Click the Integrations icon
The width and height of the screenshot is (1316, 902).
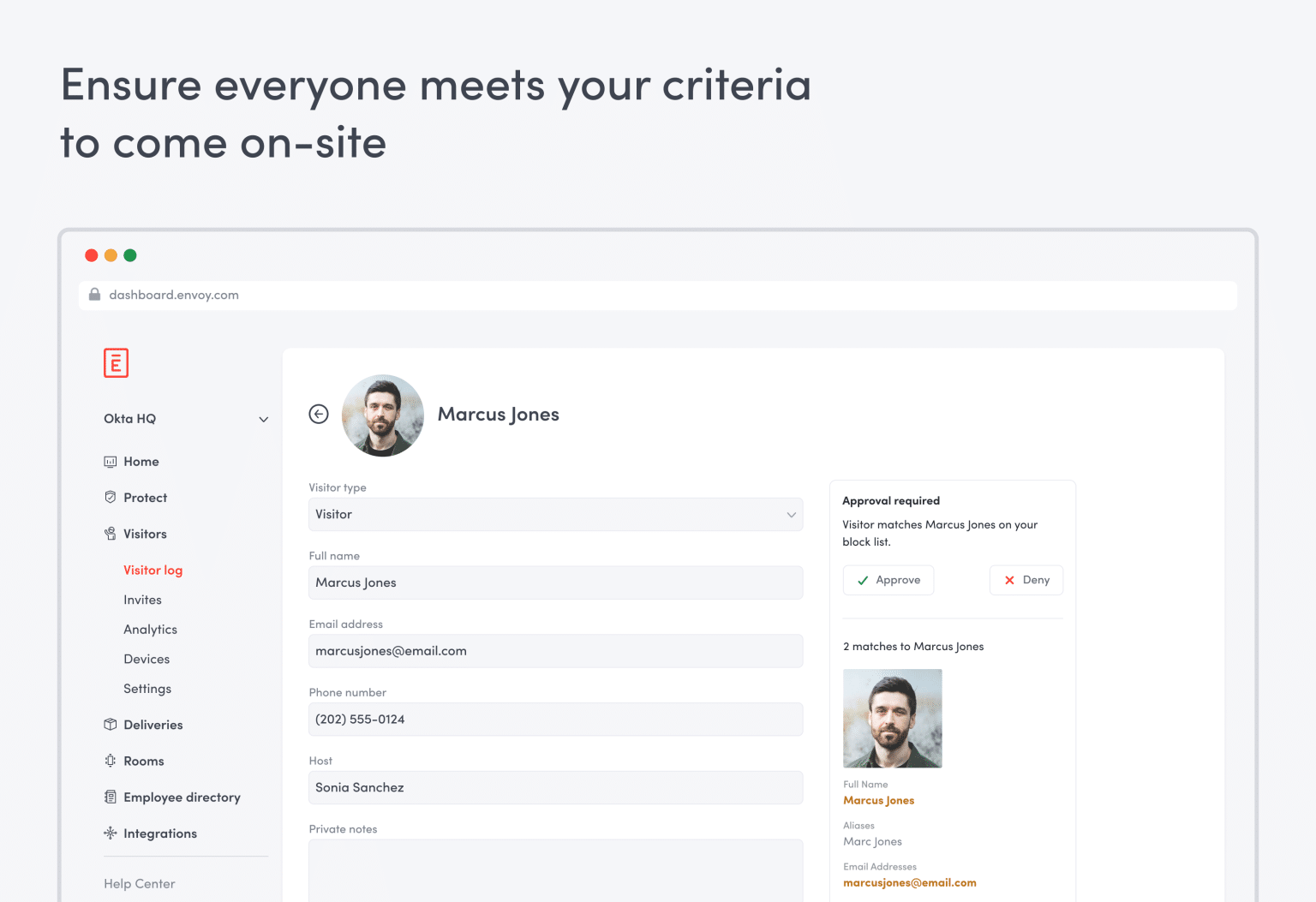tap(111, 833)
